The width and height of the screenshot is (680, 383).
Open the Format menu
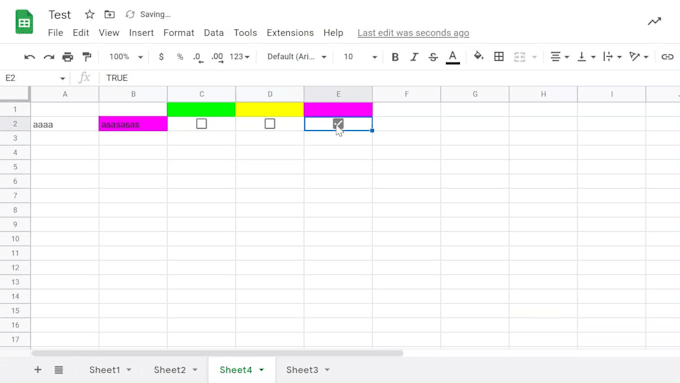pos(179,33)
